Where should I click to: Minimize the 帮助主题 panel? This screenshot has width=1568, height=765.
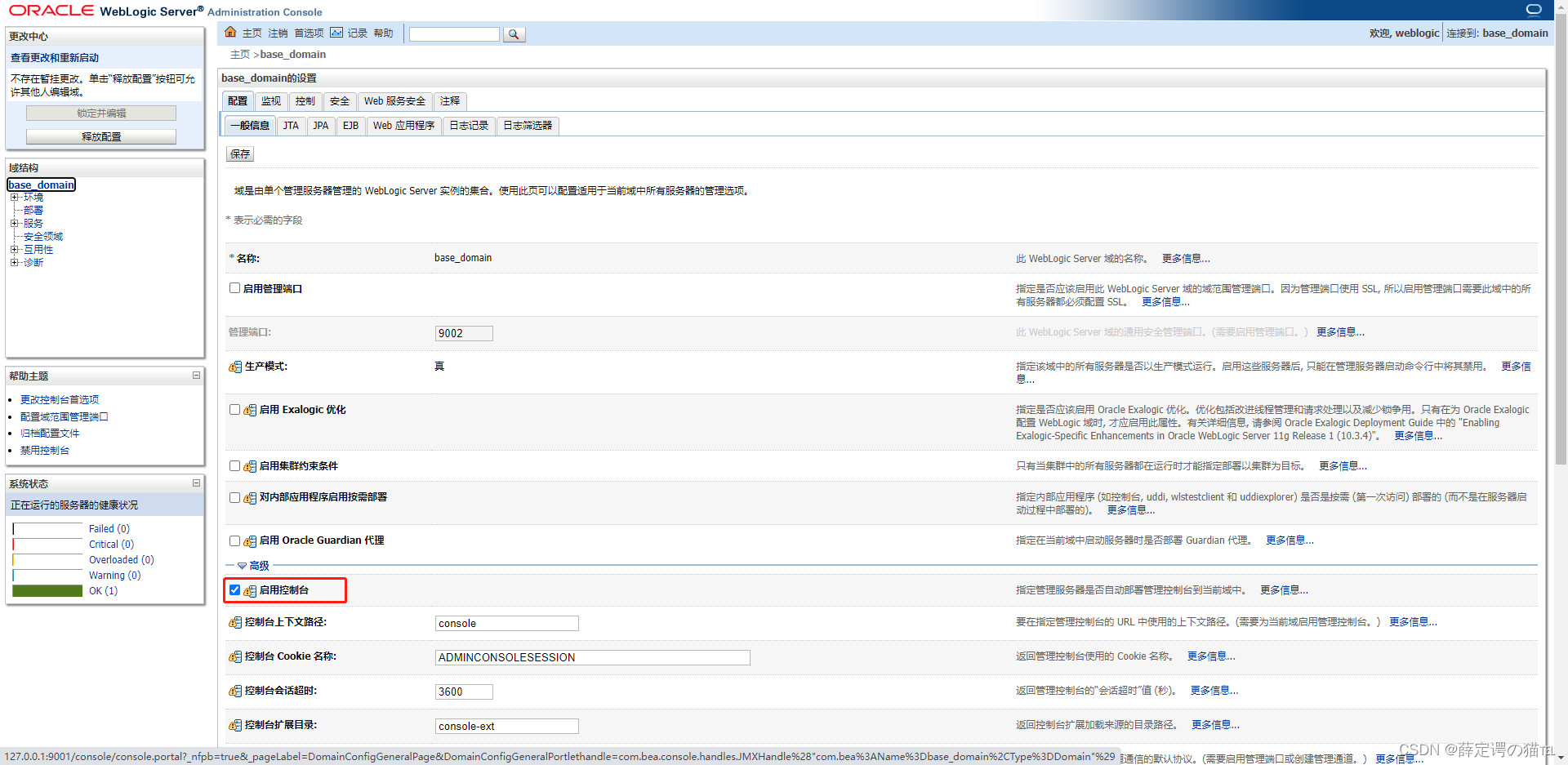[196, 376]
